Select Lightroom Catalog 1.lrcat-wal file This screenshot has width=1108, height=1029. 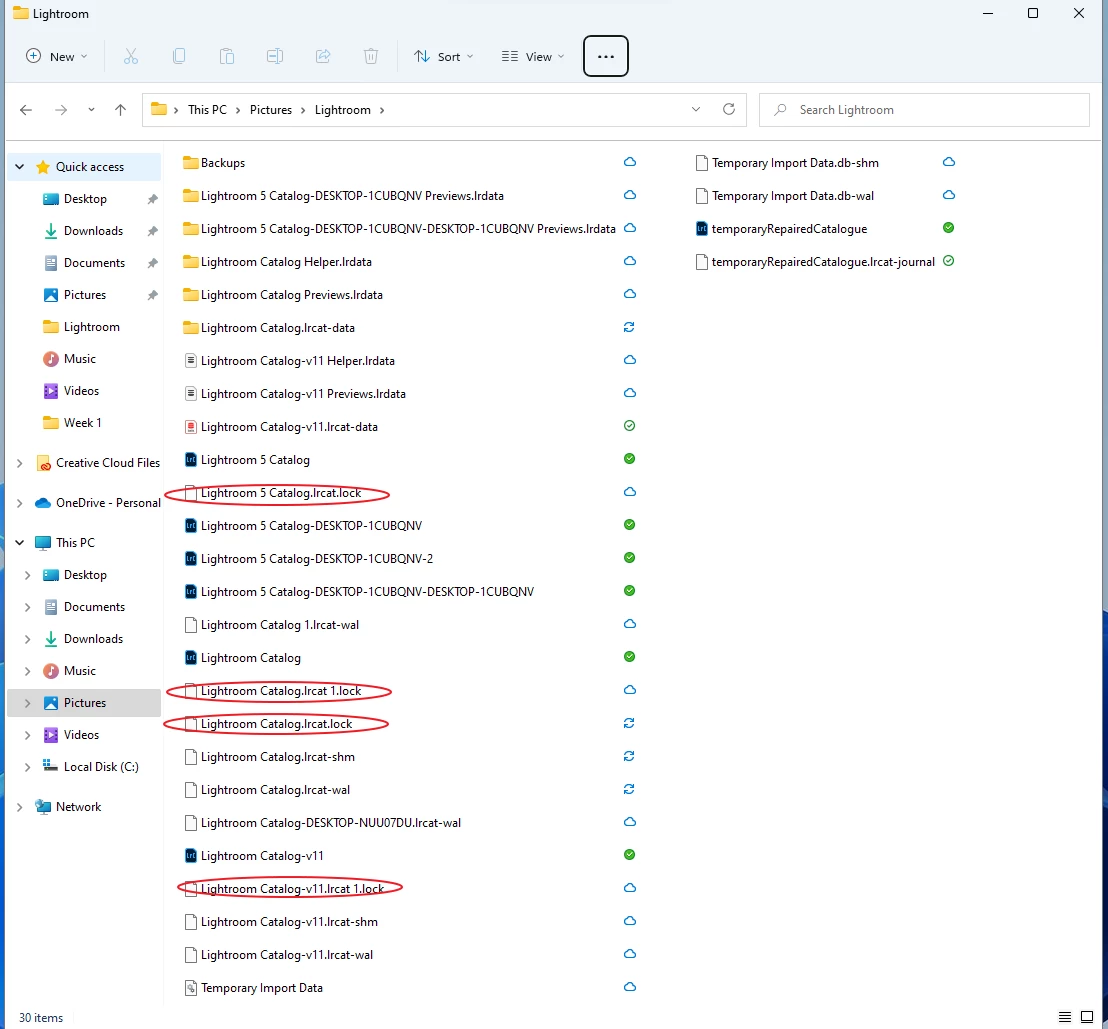pyautogui.click(x=279, y=625)
